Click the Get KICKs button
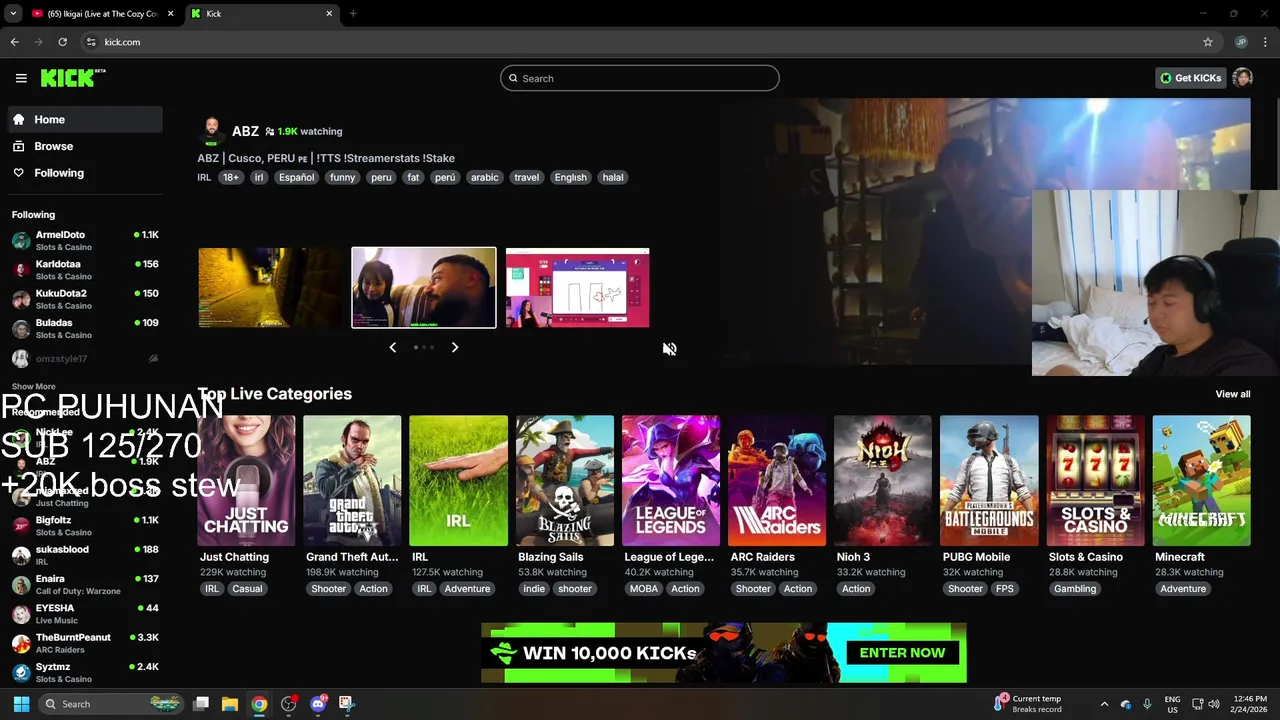 pos(1190,78)
